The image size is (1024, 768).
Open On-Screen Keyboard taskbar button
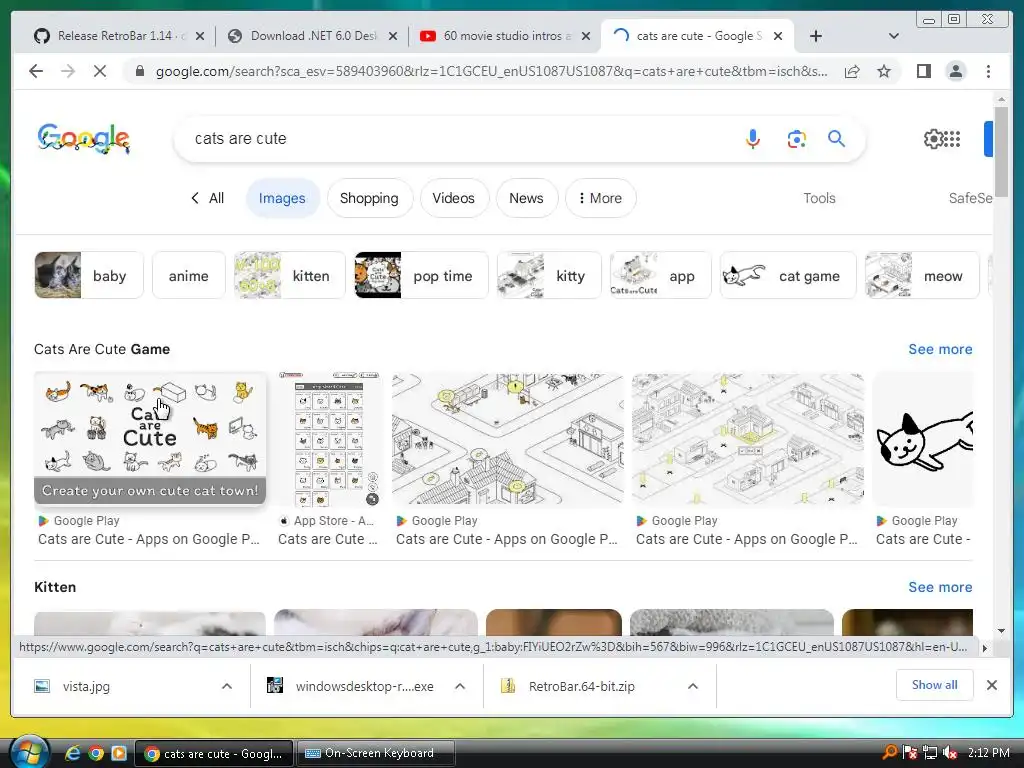376,754
